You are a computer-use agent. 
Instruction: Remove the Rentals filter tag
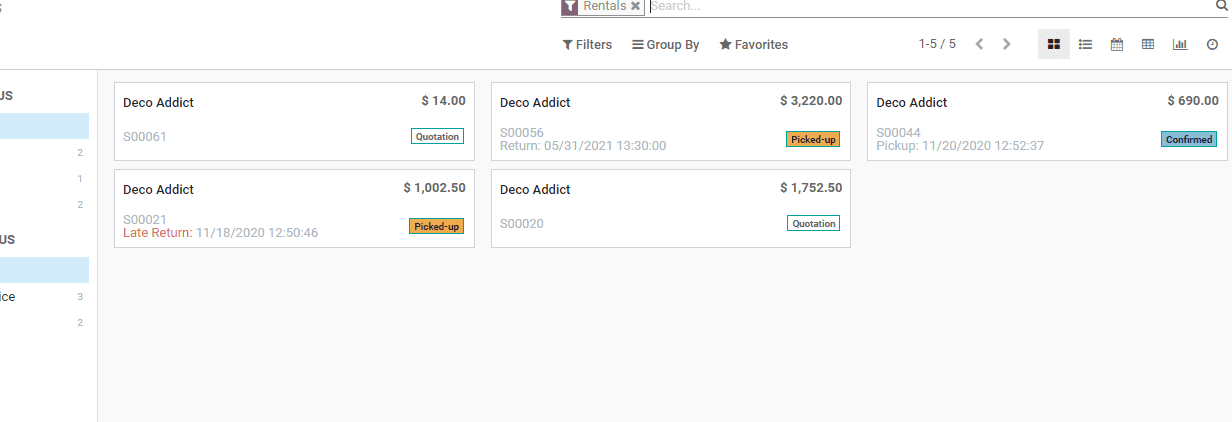click(x=635, y=6)
